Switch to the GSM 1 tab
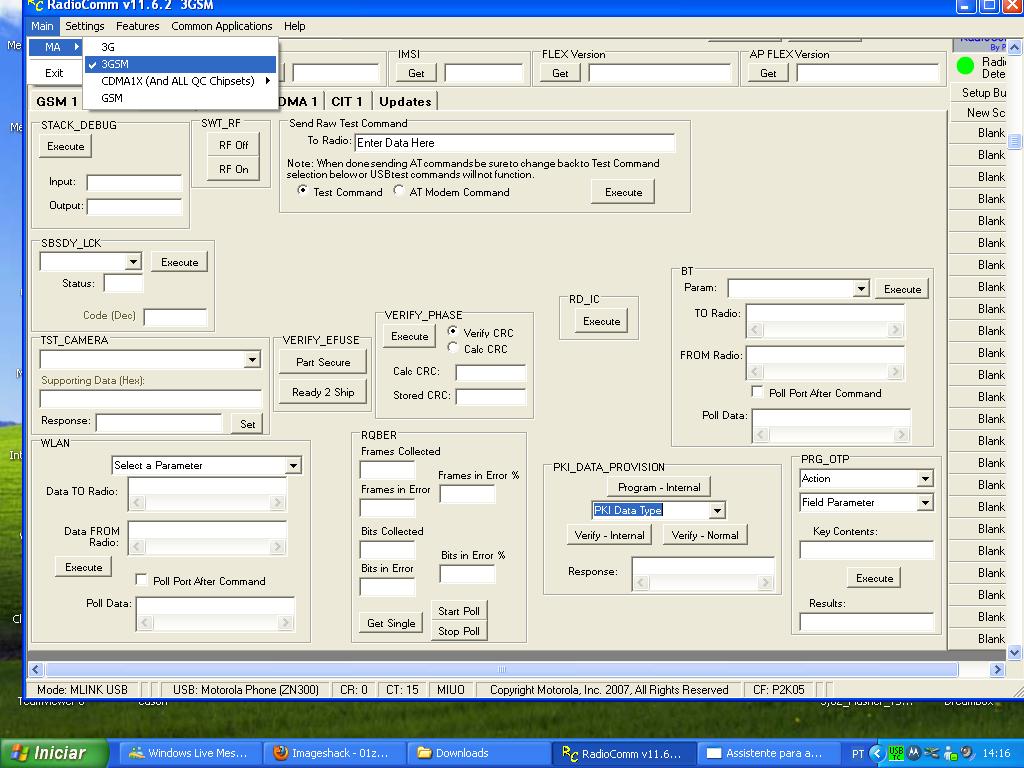The width and height of the screenshot is (1024, 768). pos(56,102)
